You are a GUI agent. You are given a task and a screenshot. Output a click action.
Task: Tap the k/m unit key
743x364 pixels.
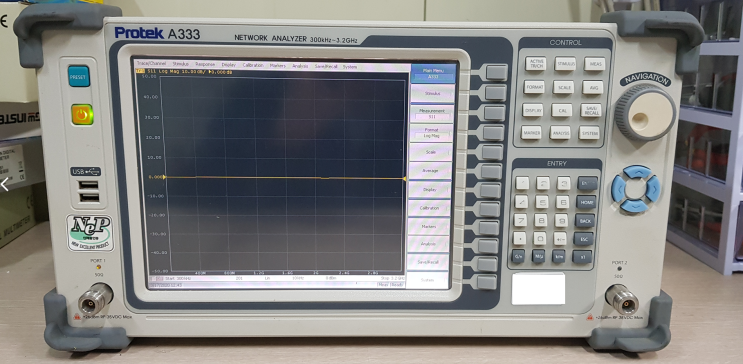tap(559, 256)
